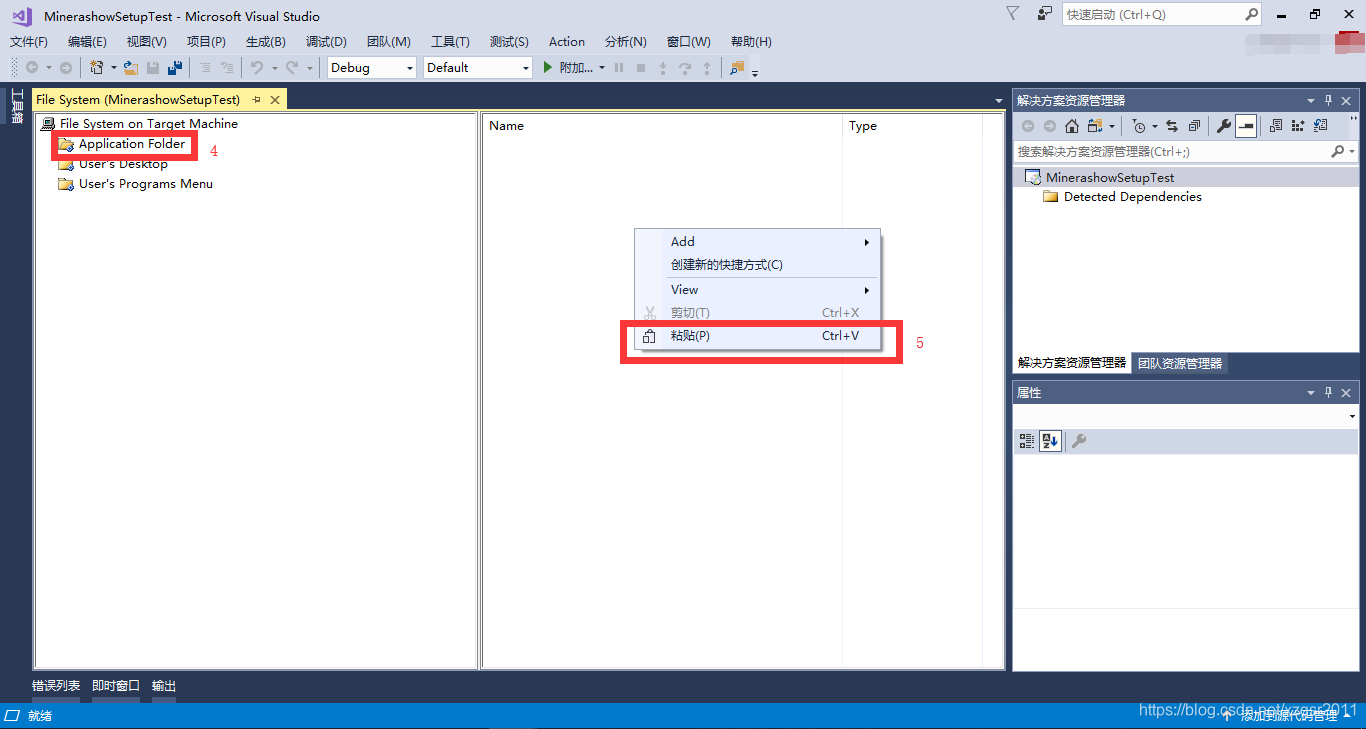The width and height of the screenshot is (1366, 729).
Task: Click the Find in Files toolbar icon
Action: (737, 68)
